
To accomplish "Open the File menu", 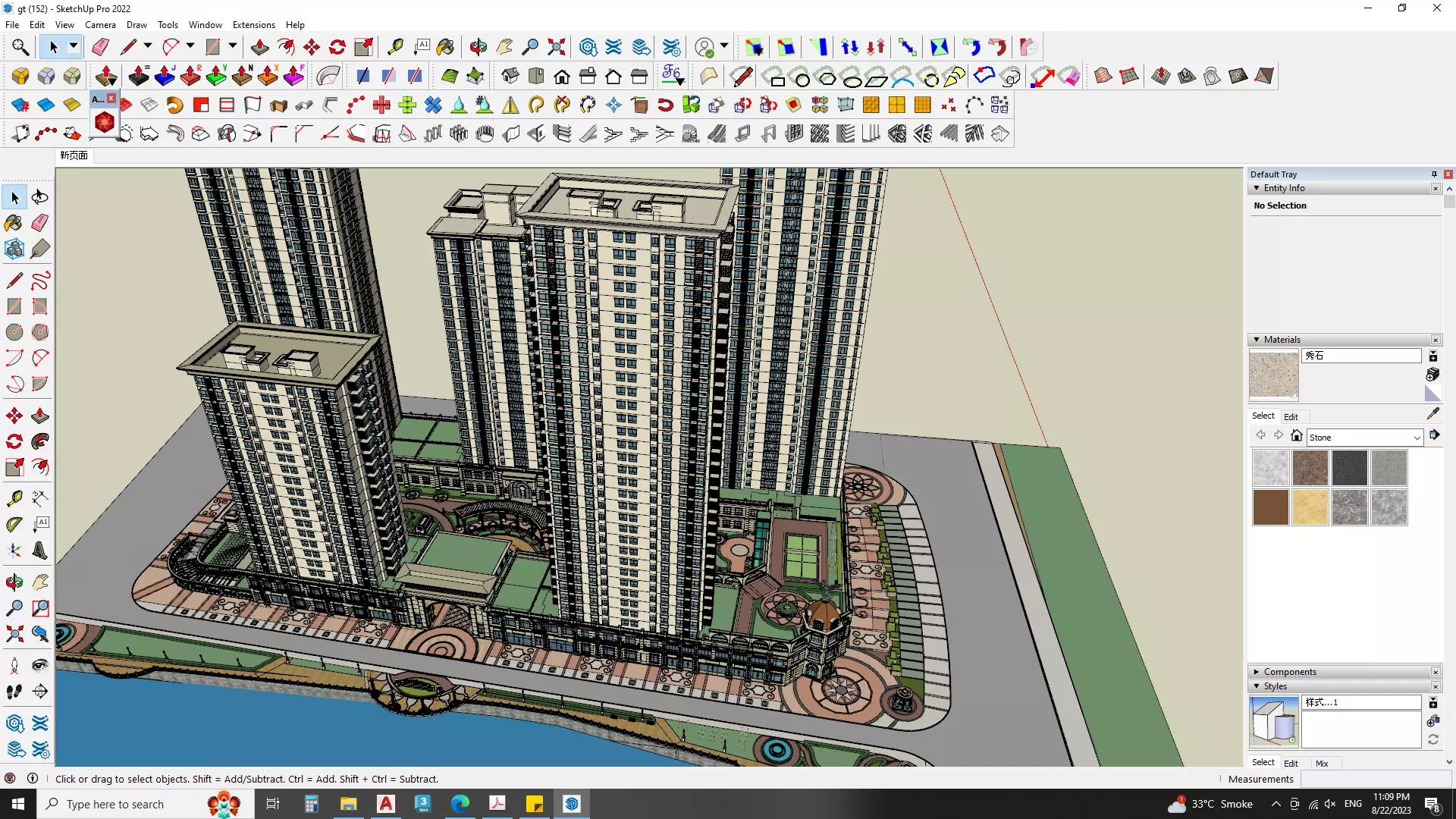I will (12, 25).
